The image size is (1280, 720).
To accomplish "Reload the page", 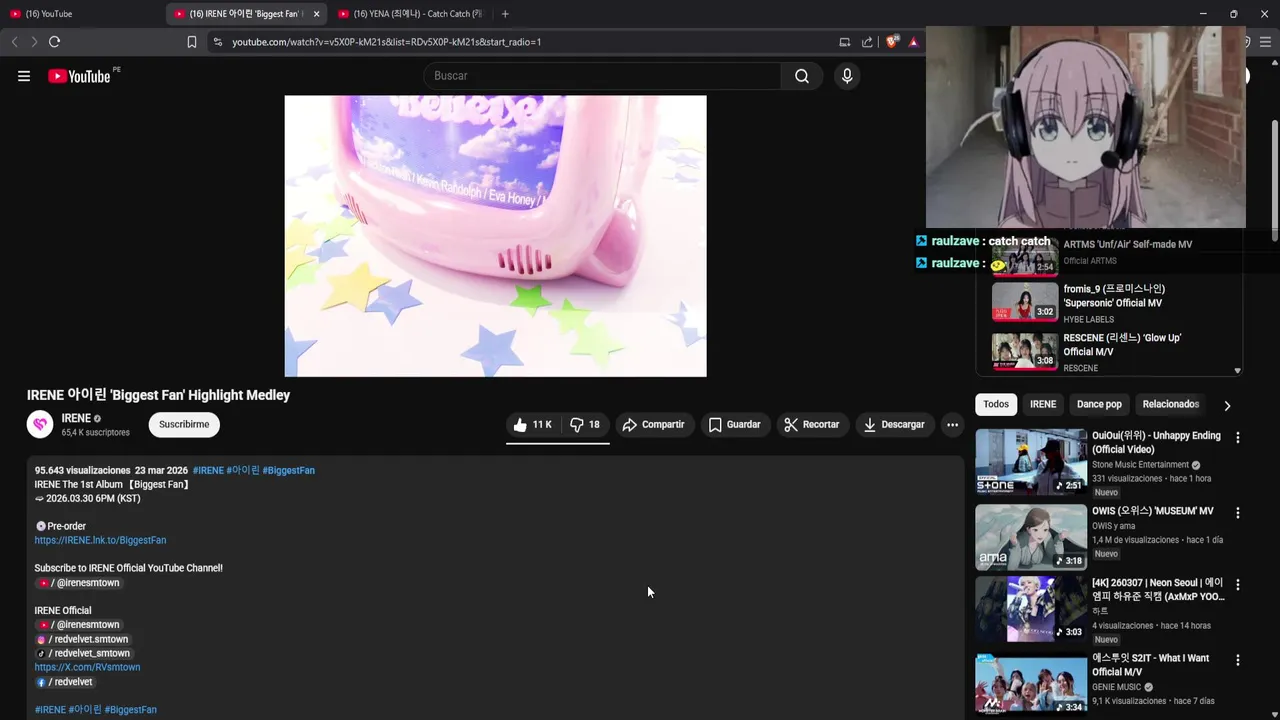I will point(55,42).
